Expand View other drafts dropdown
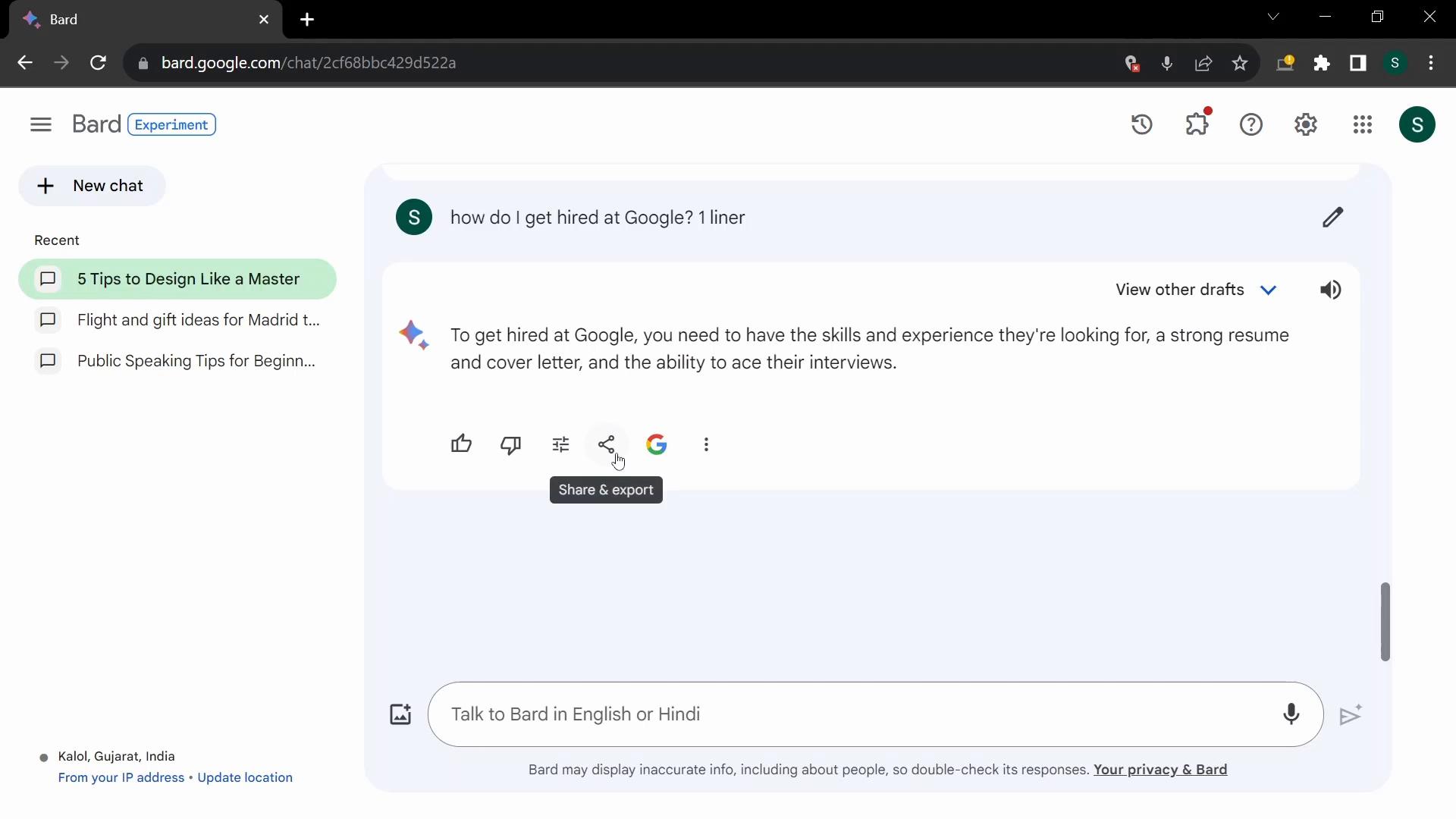The height and width of the screenshot is (819, 1456). pyautogui.click(x=1269, y=289)
